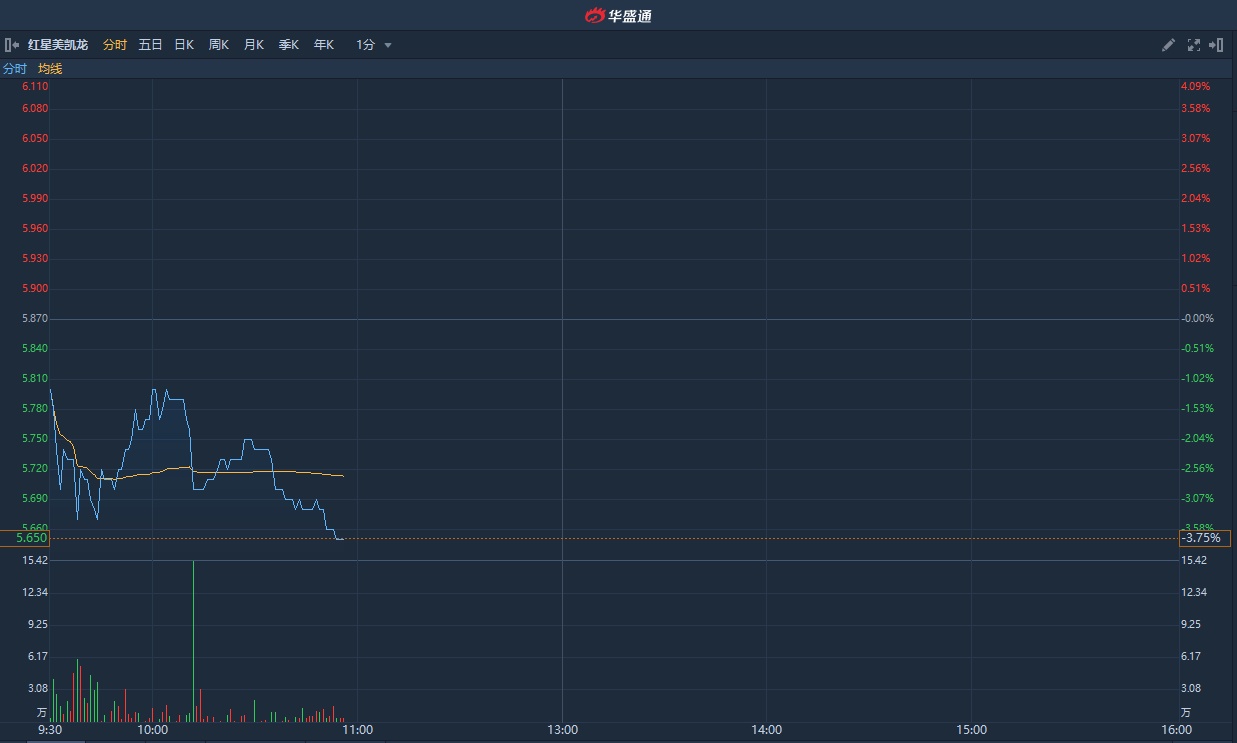Click the 5.650 current price label
The image size is (1237, 743).
[x=25, y=538]
